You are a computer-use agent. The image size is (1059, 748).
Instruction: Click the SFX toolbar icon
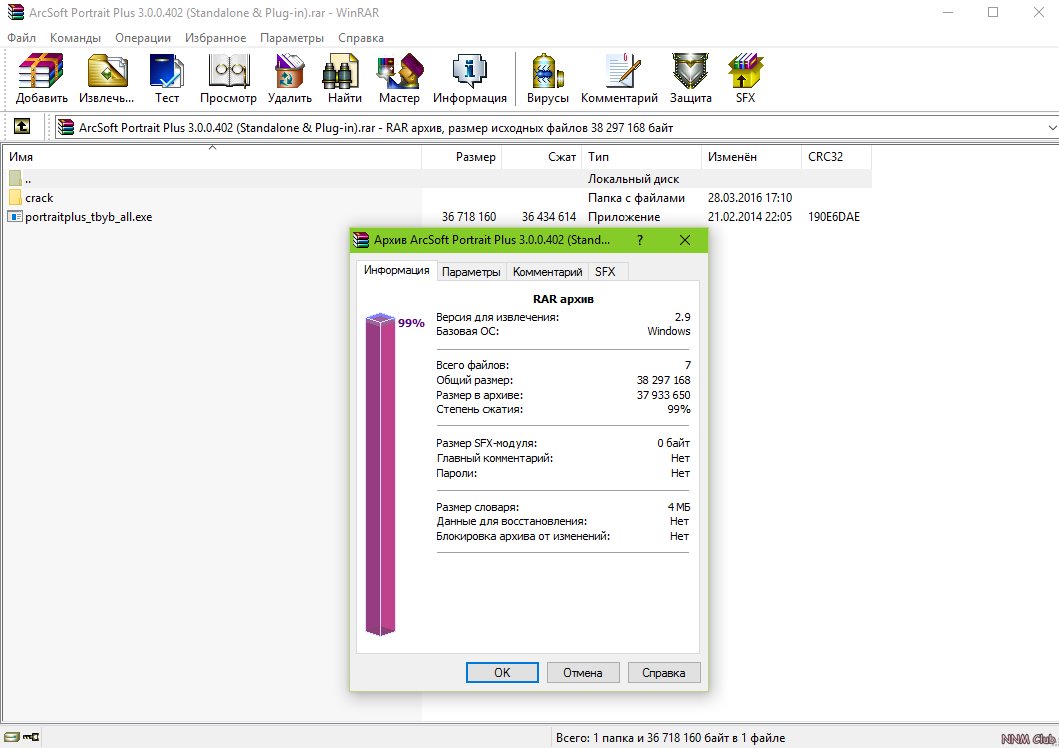745,78
